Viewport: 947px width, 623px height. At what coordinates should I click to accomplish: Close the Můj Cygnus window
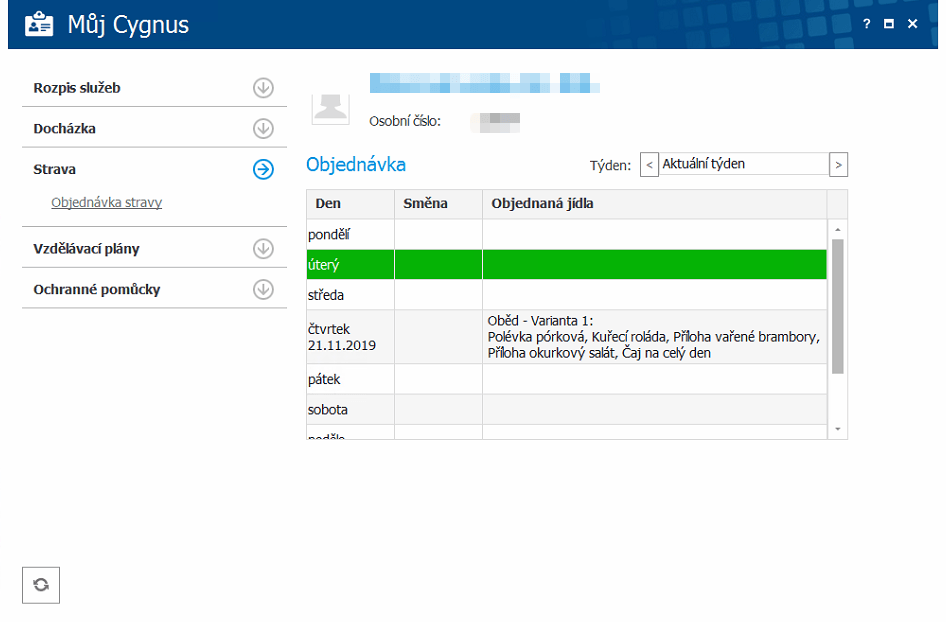click(913, 24)
